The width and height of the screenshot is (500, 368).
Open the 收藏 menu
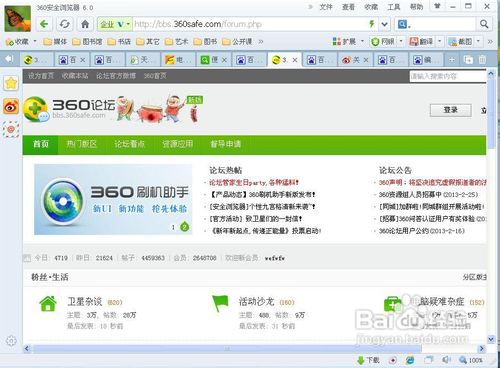coord(371,7)
